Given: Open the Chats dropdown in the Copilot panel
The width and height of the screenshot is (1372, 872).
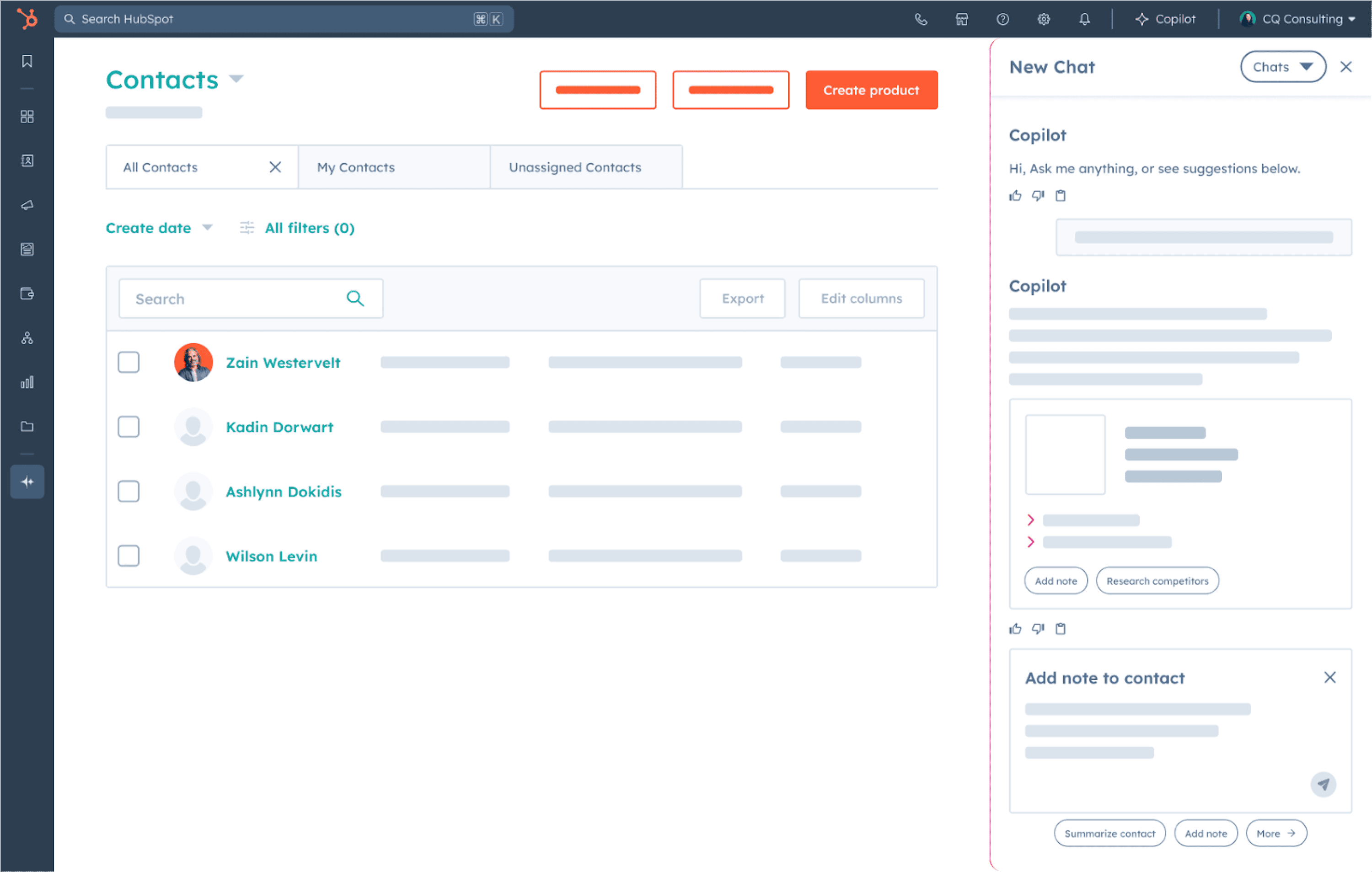Looking at the screenshot, I should pyautogui.click(x=1282, y=67).
